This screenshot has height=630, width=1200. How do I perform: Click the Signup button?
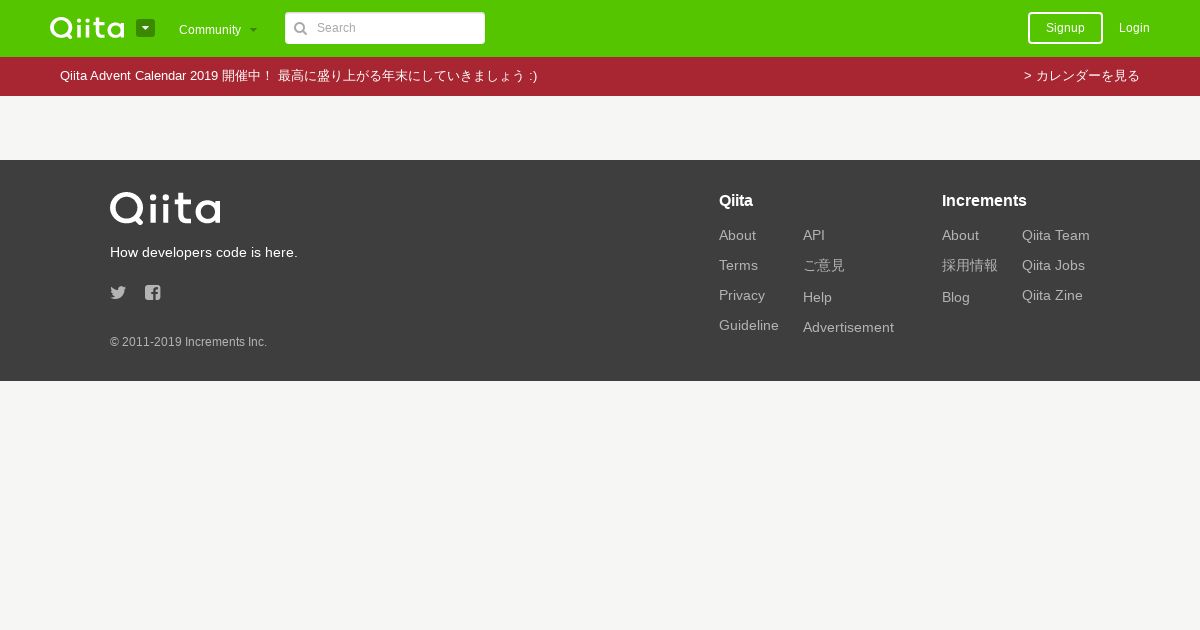coord(1065,28)
